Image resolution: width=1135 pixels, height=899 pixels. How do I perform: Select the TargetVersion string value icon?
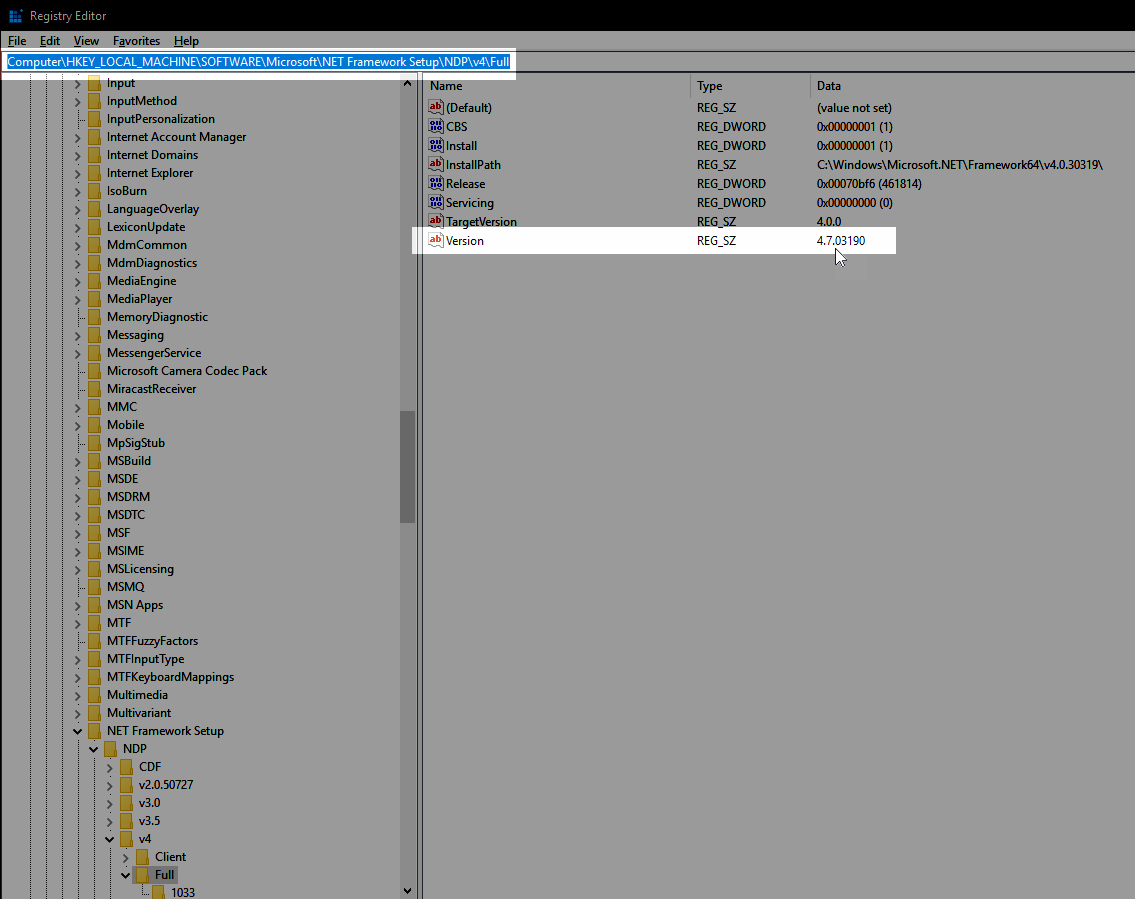coord(436,221)
